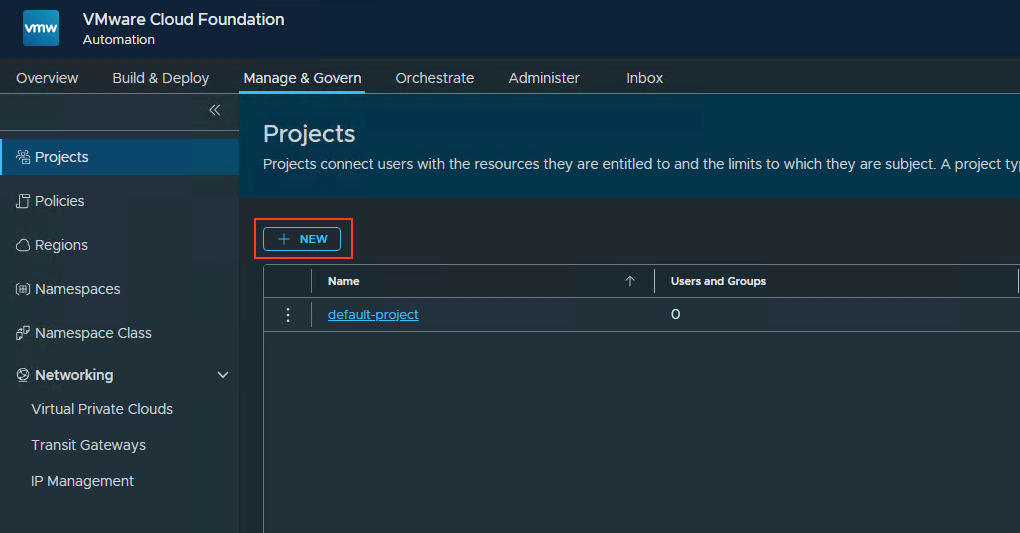Click the 0 users and groups cell
Image resolution: width=1020 pixels, height=533 pixels.
pos(675,314)
